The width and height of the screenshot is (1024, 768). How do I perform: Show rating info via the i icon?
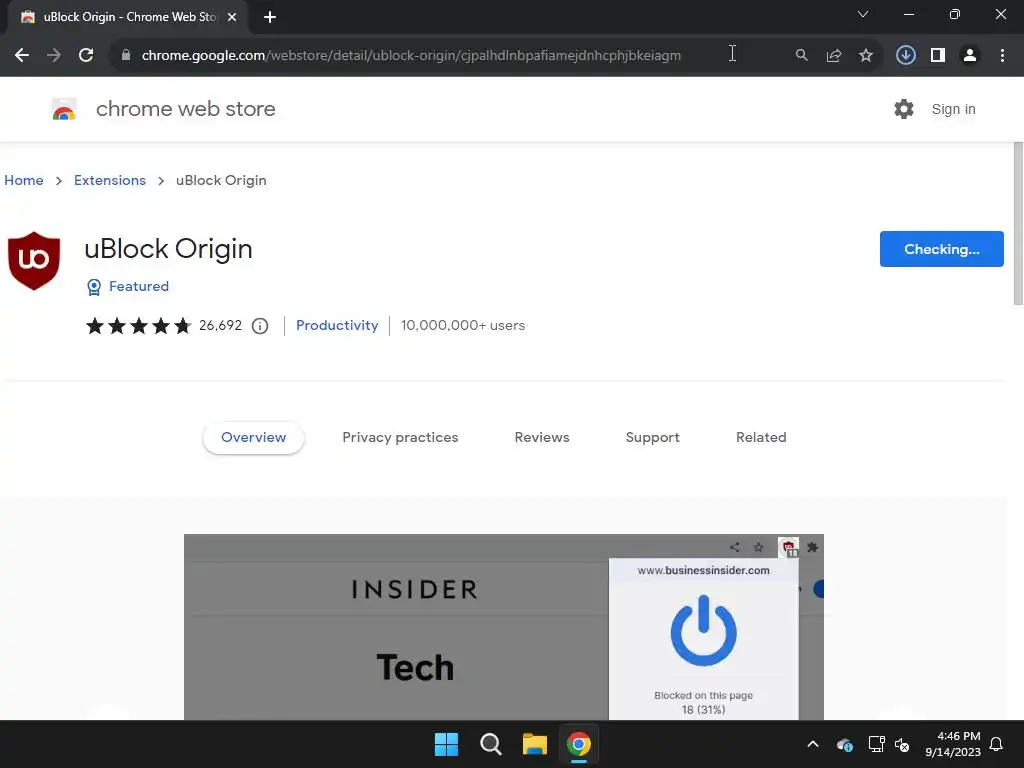(x=260, y=326)
